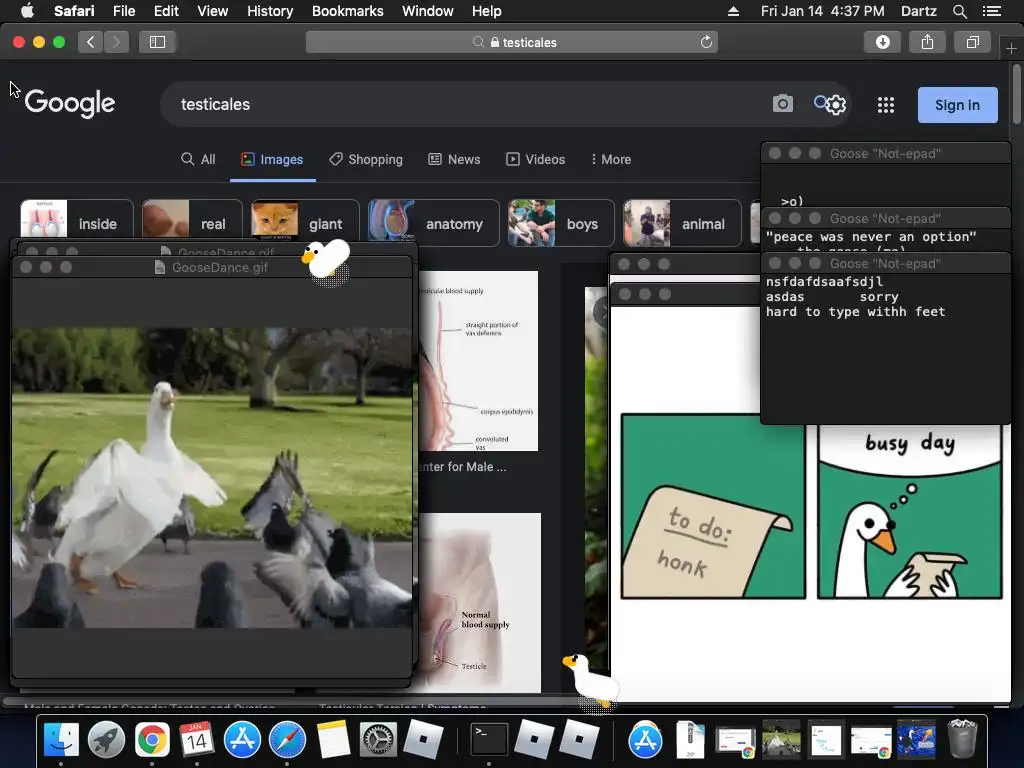The image size is (1024, 768).
Task: Click the 'peace was never an option' note
Action: click(871, 236)
